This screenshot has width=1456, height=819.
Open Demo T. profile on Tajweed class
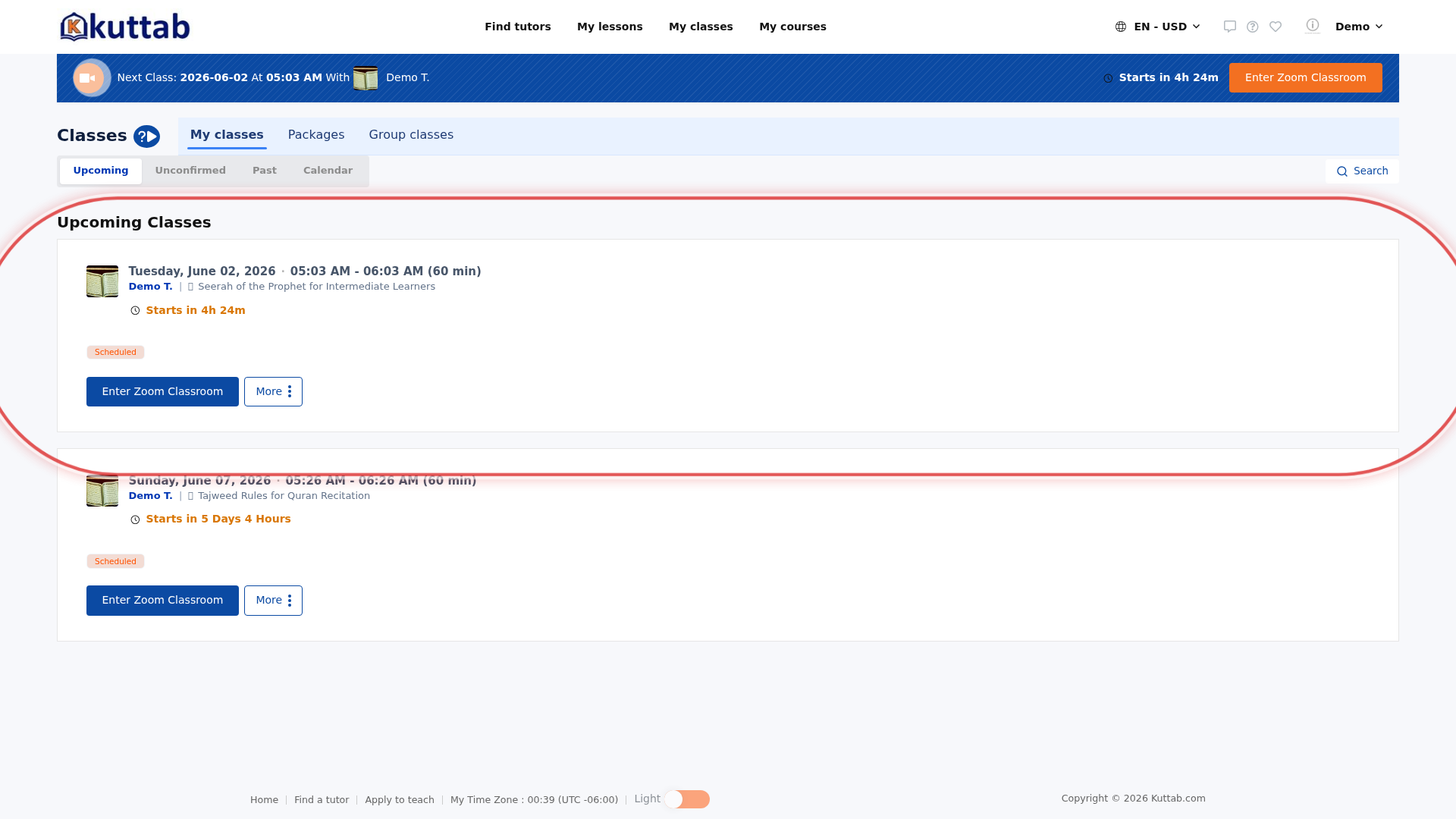pos(150,496)
